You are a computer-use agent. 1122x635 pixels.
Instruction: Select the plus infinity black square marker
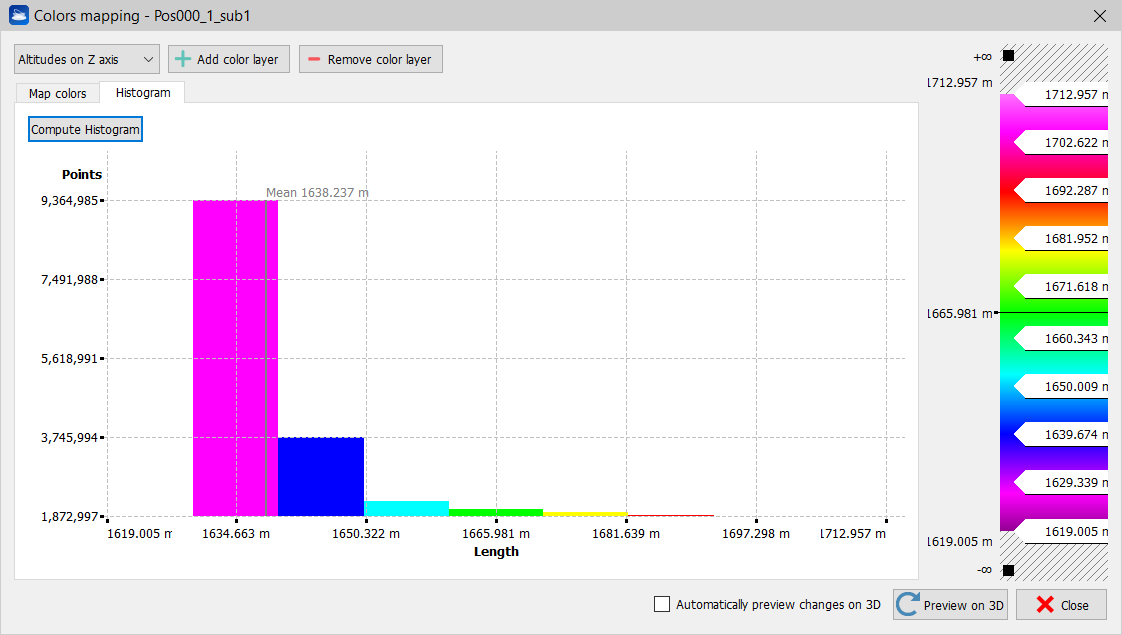click(1008, 56)
